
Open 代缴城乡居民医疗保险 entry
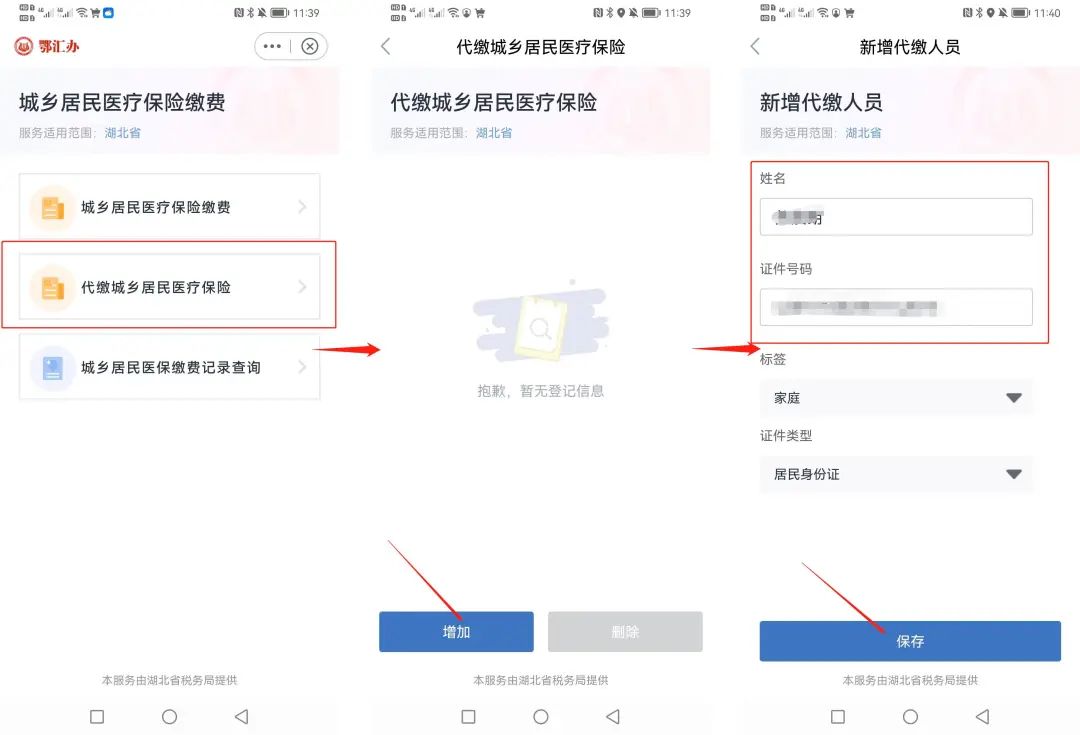[x=169, y=287]
